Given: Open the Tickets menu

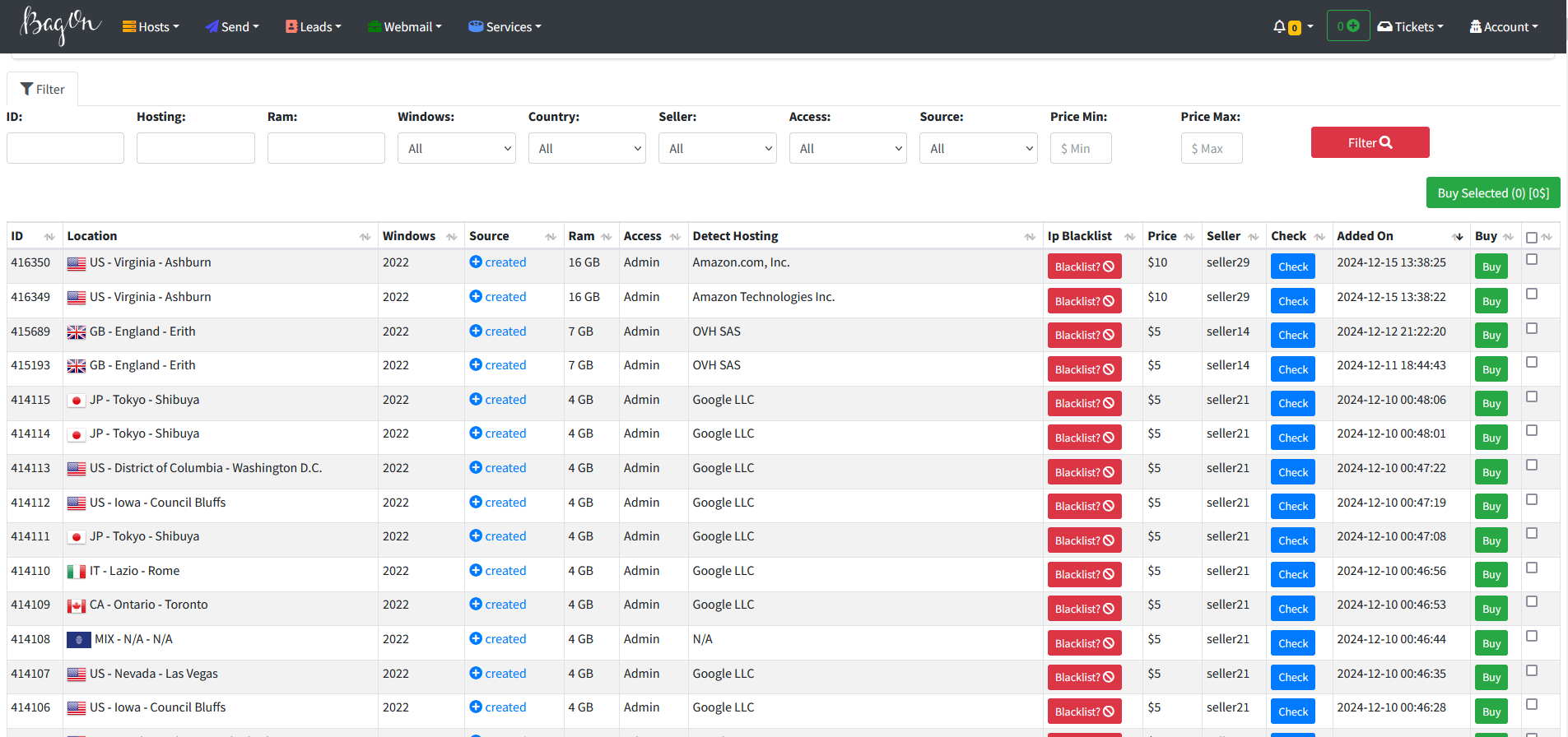Looking at the screenshot, I should 1411,27.
